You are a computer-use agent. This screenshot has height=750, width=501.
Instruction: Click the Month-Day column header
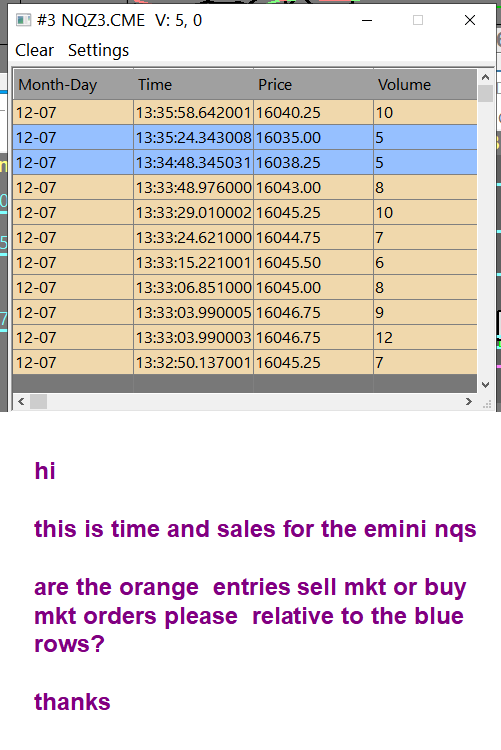(73, 85)
